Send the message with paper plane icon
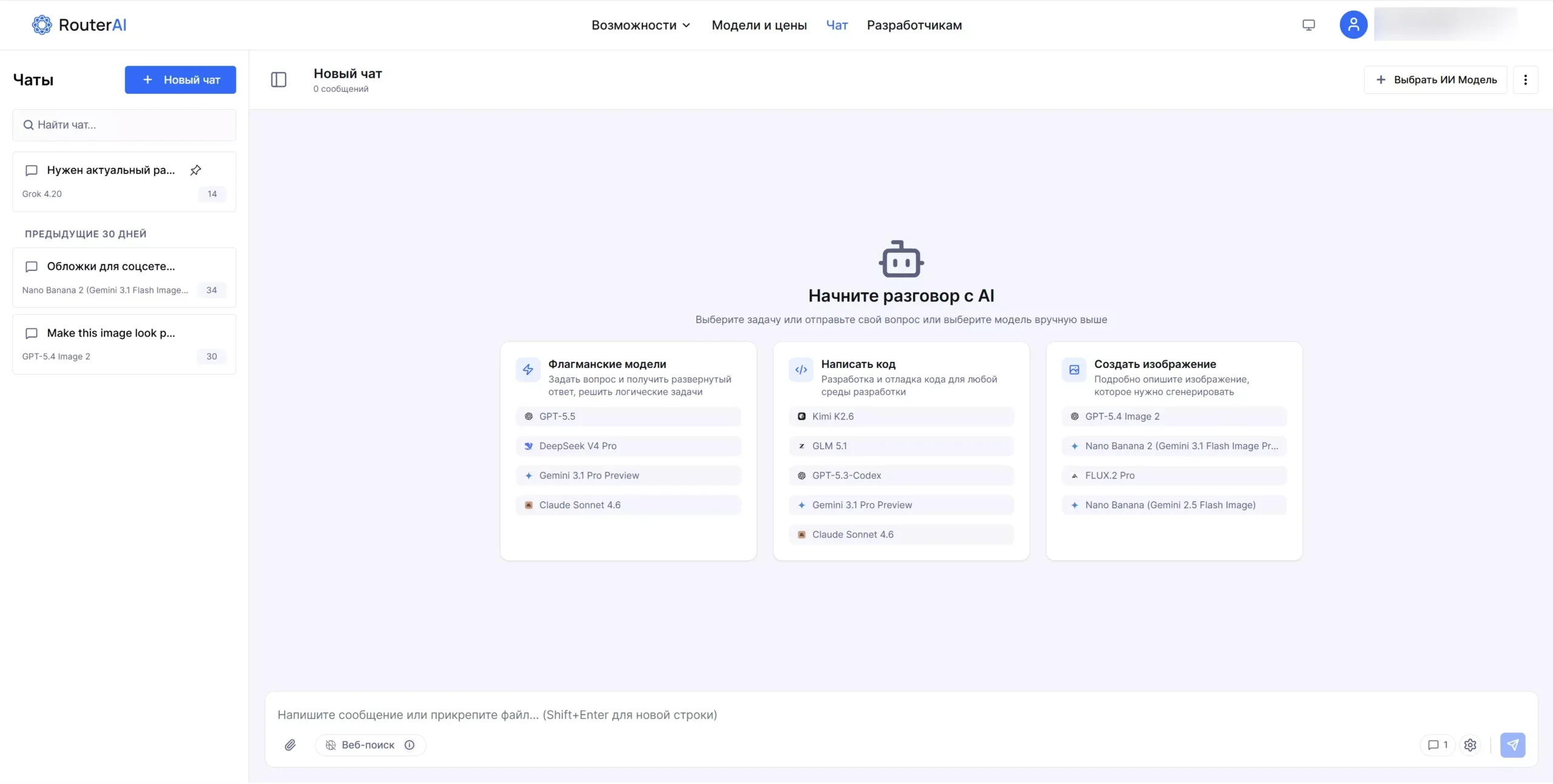 (1512, 745)
